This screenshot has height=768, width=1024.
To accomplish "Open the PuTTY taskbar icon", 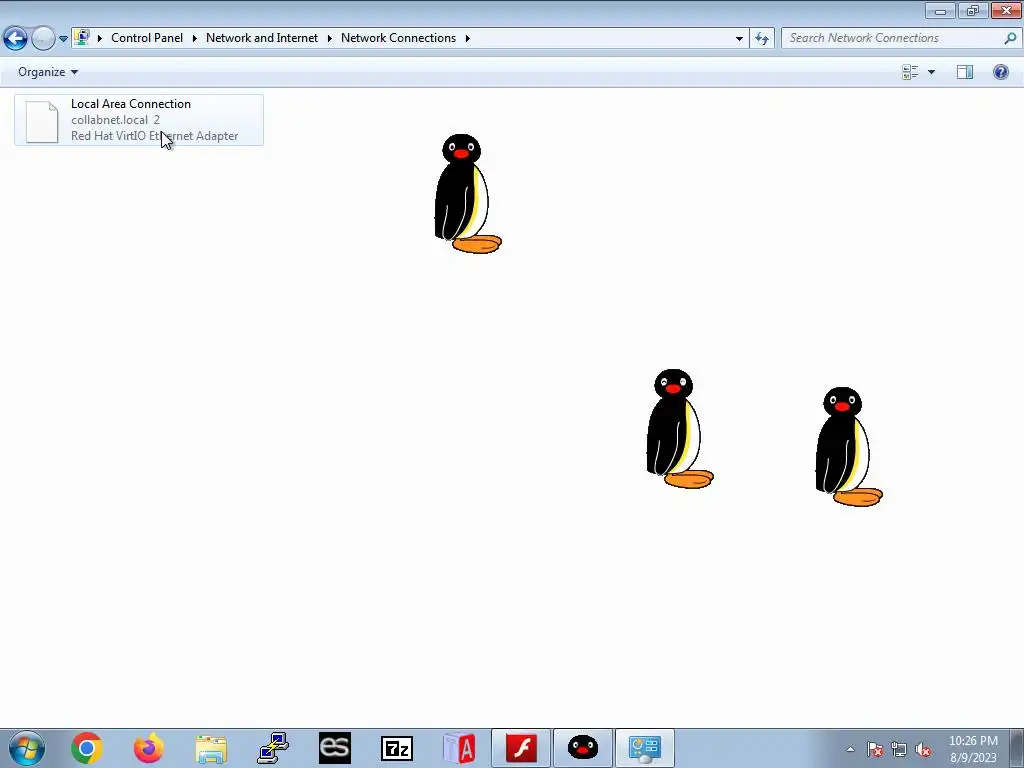I will pyautogui.click(x=273, y=748).
